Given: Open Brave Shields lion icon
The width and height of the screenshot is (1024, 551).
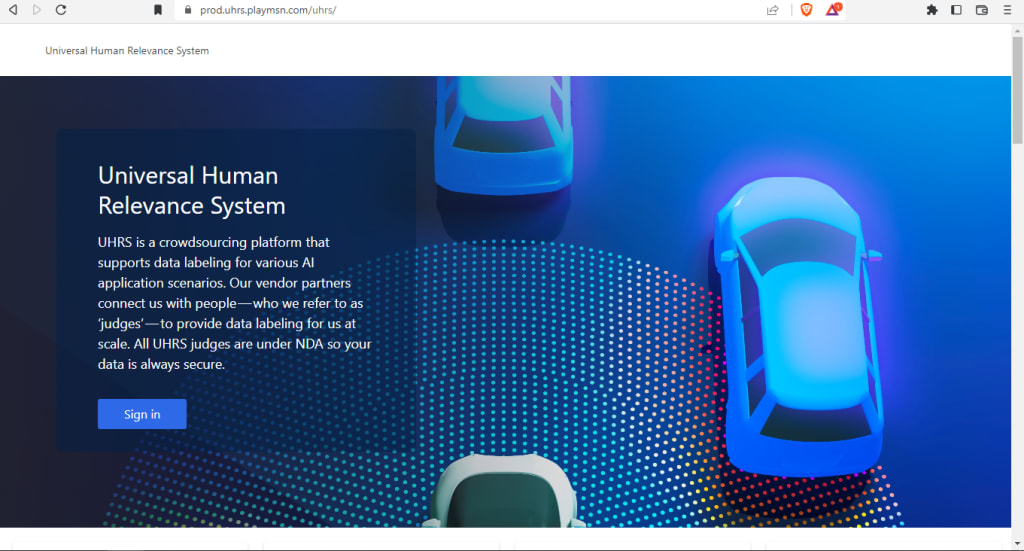Looking at the screenshot, I should click(807, 10).
